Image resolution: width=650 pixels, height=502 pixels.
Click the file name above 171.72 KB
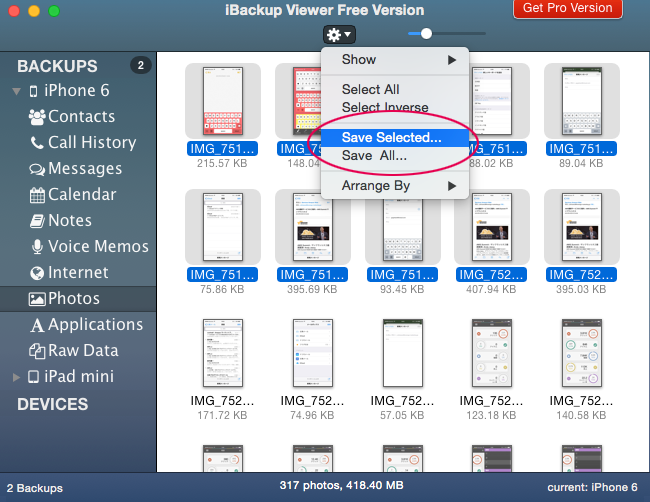(x=222, y=401)
